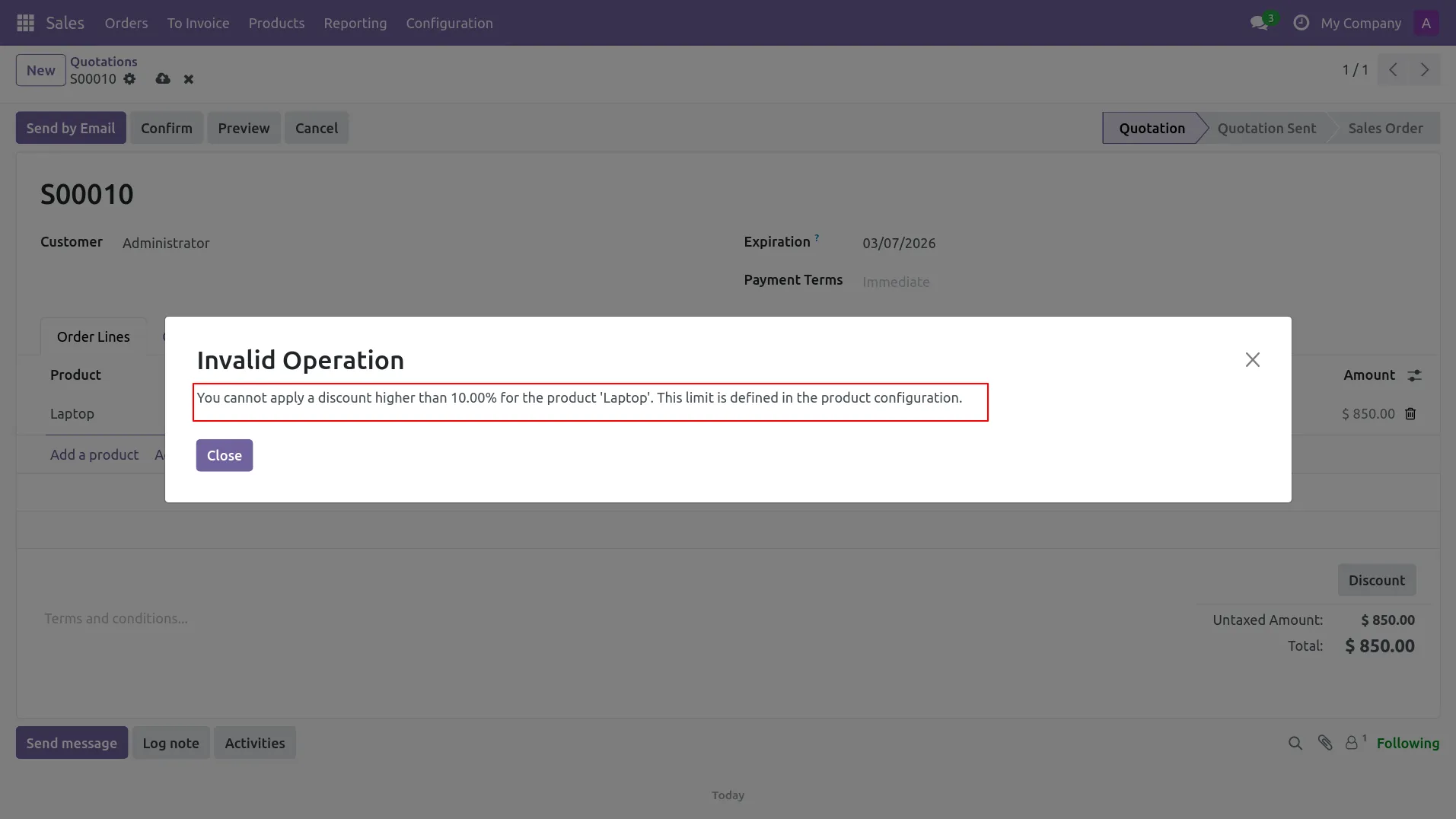Dismiss the error dialog with the X
The height and width of the screenshot is (819, 1456).
[x=1252, y=359]
